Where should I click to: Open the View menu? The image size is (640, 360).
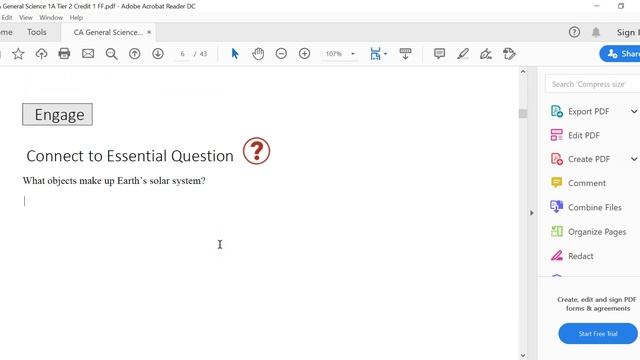[26, 18]
